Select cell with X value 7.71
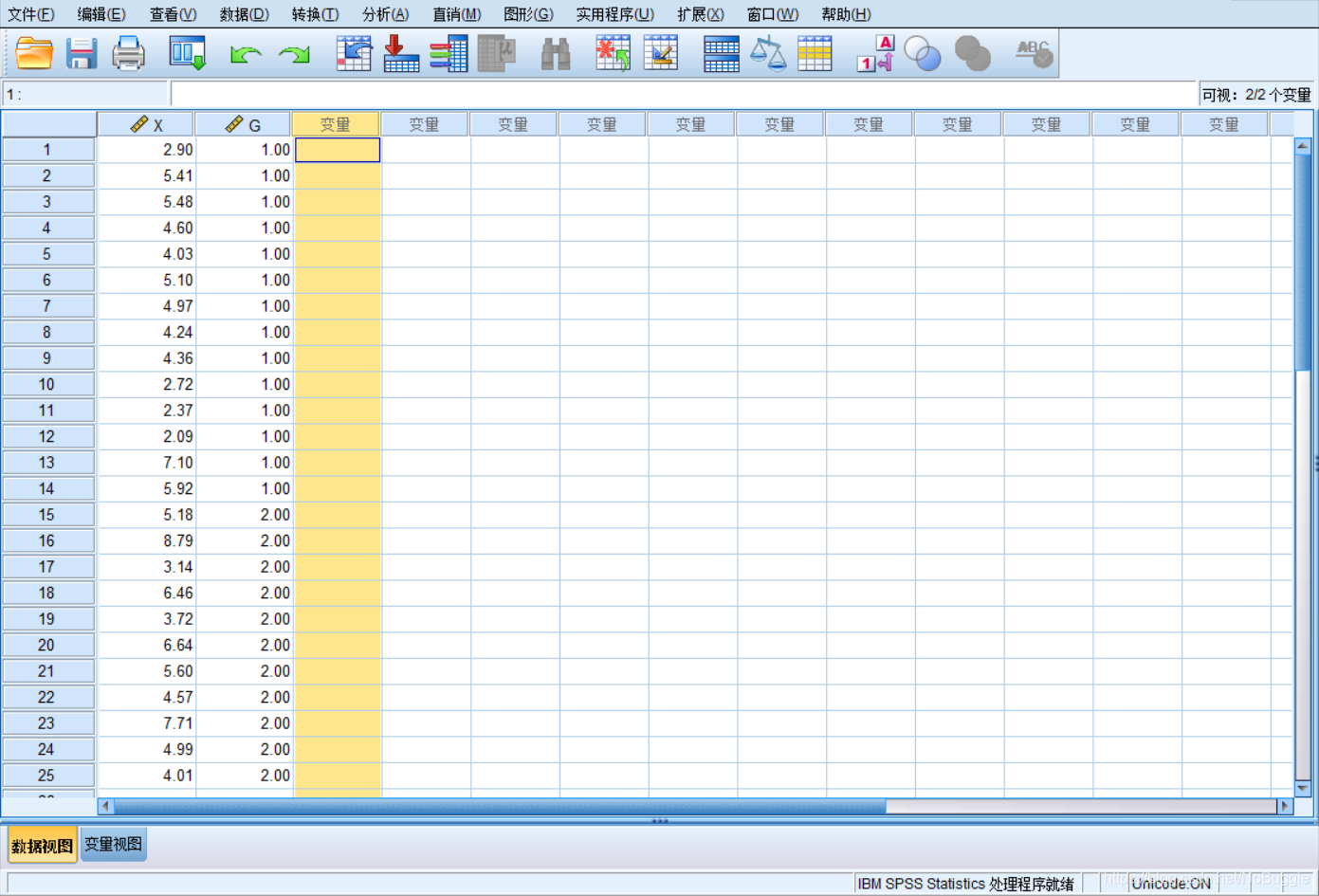The width and height of the screenshot is (1319, 896). (147, 723)
